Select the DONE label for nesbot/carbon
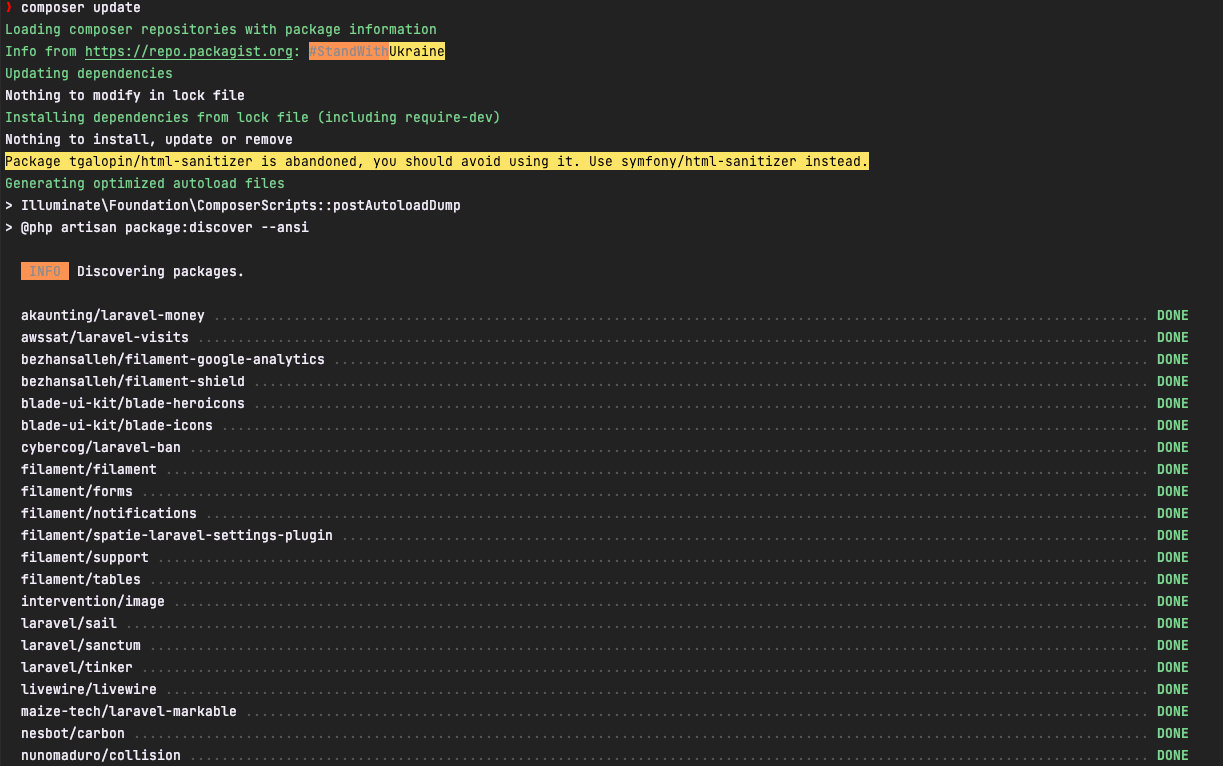1223x766 pixels. coord(1171,733)
